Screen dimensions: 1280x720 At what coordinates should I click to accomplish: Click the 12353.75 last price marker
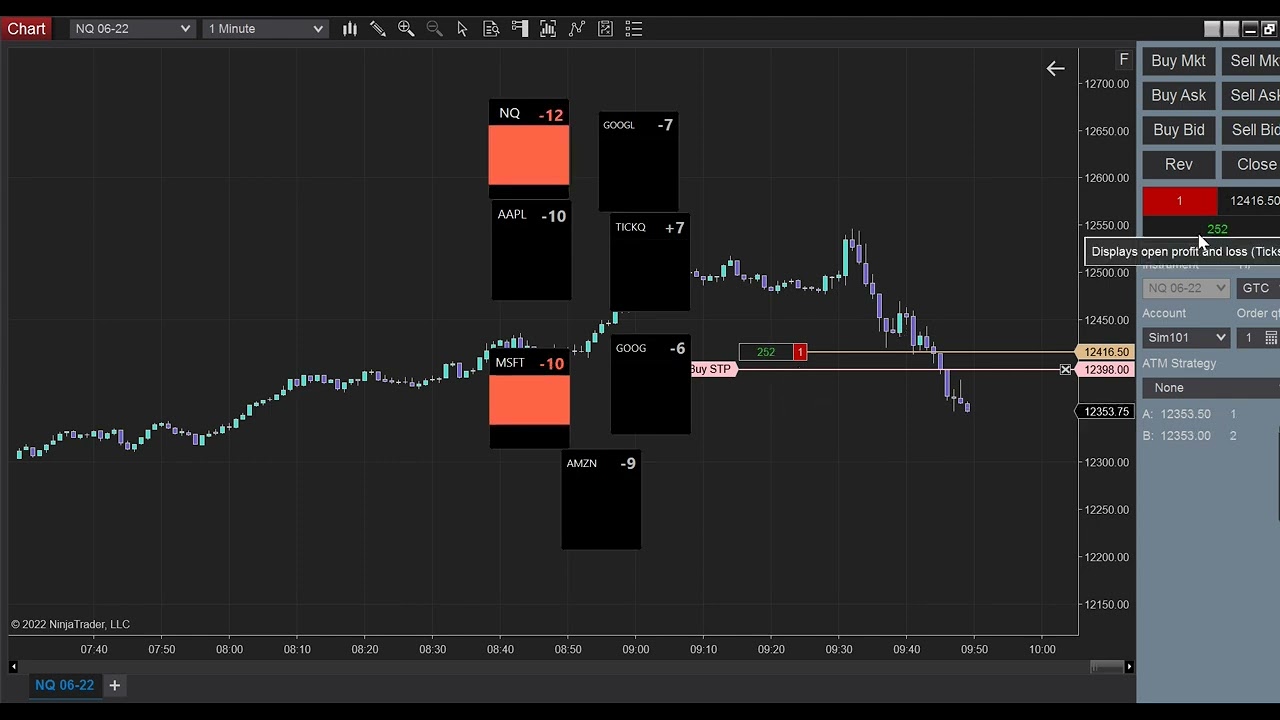coord(1105,412)
